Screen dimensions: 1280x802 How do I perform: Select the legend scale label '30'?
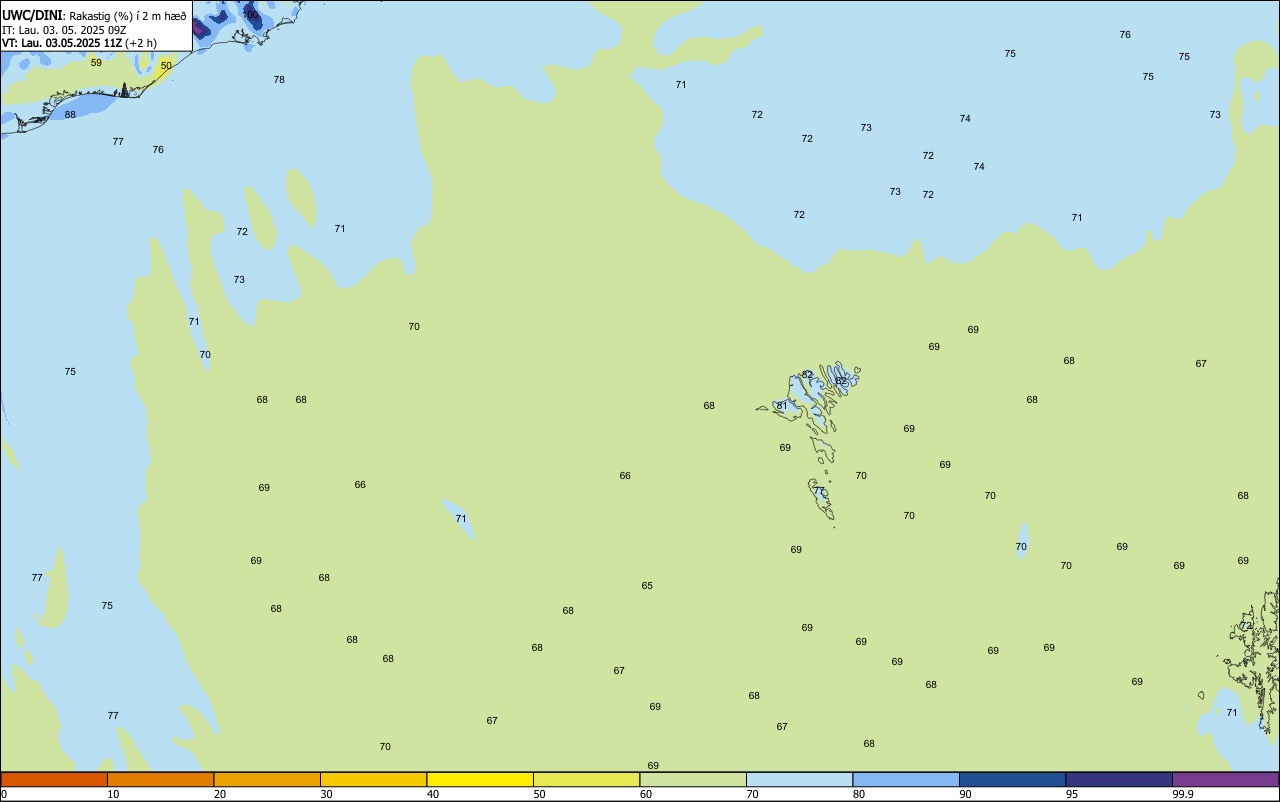[326, 794]
